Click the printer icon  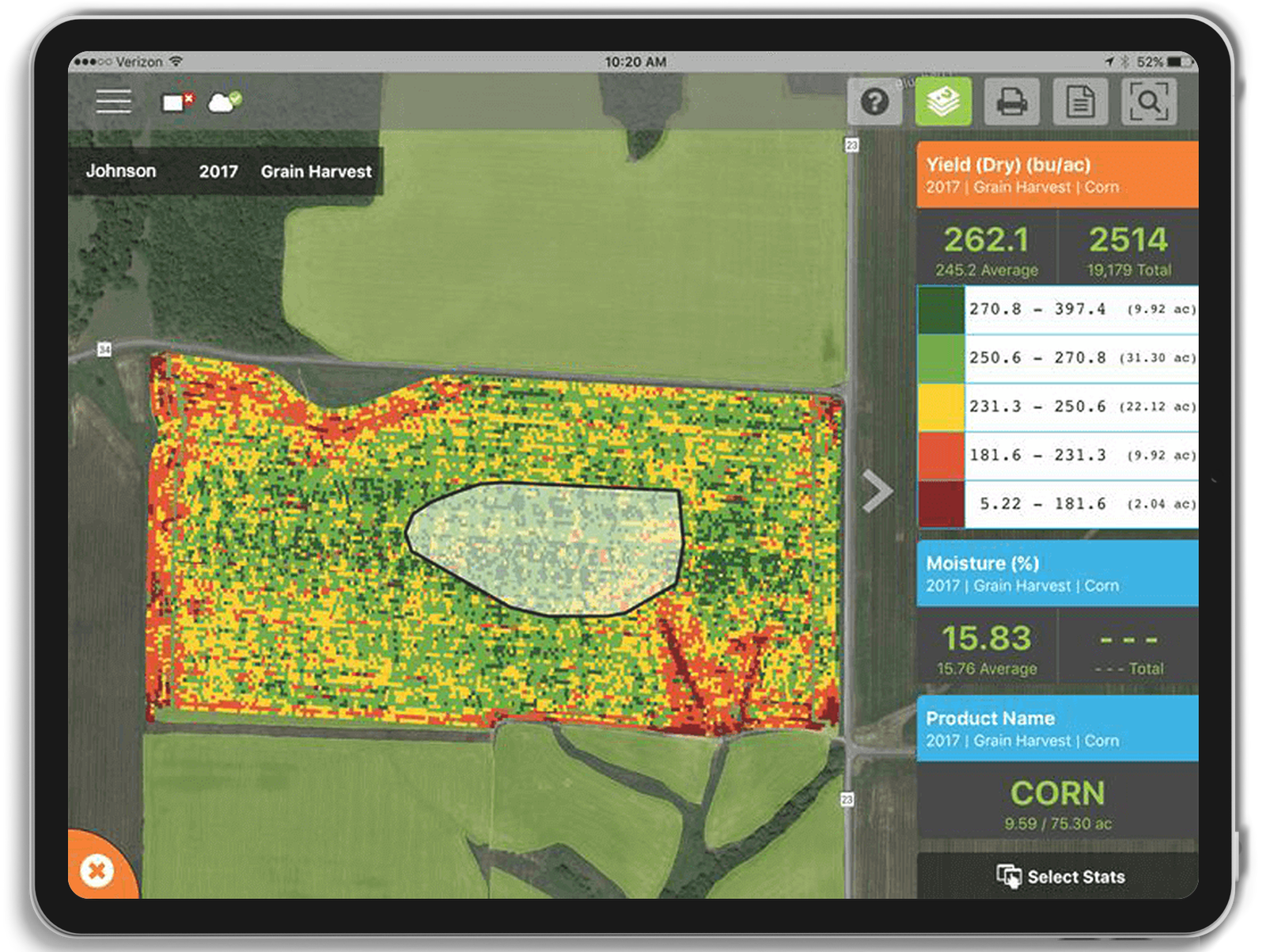(x=1011, y=102)
